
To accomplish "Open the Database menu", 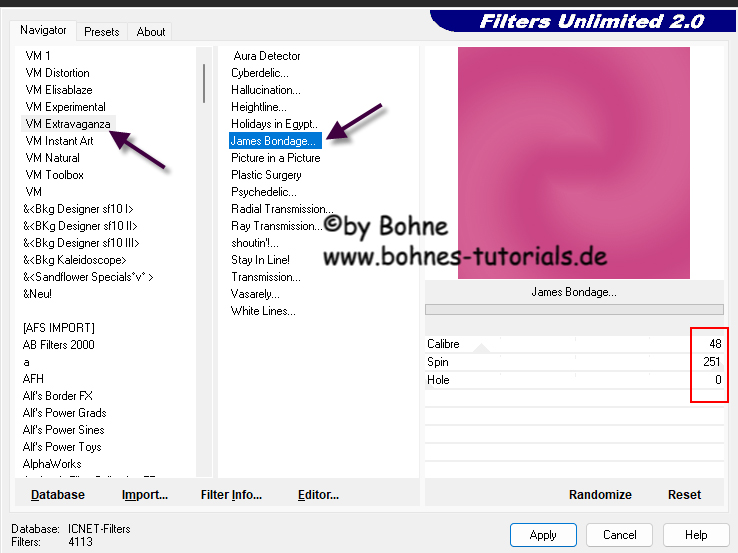I will (58, 495).
